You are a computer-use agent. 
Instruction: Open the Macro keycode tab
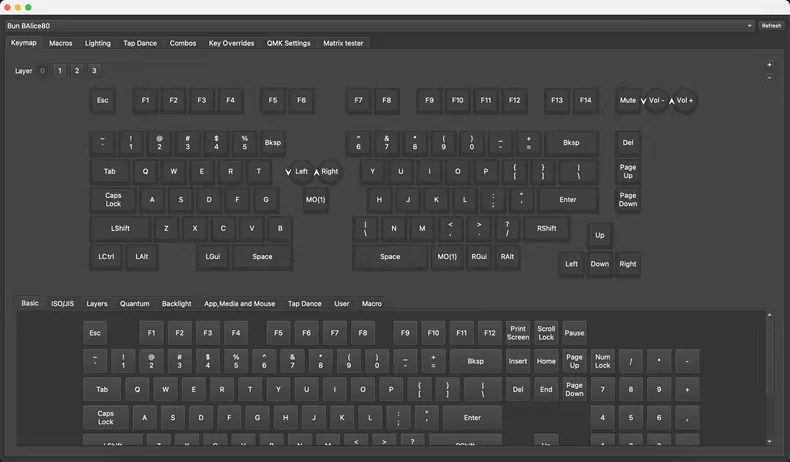371,304
